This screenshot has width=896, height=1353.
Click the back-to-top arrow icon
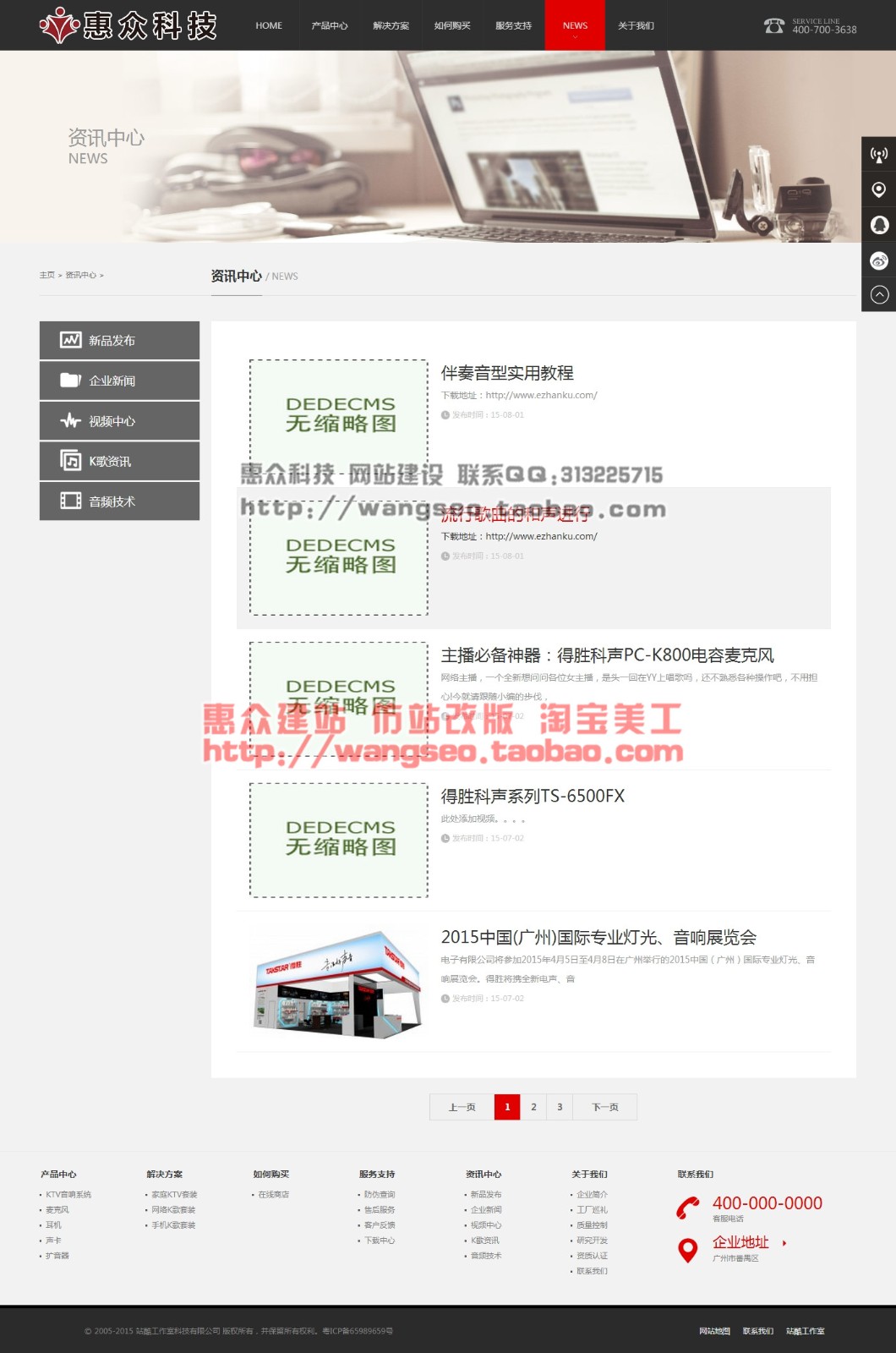[x=879, y=294]
